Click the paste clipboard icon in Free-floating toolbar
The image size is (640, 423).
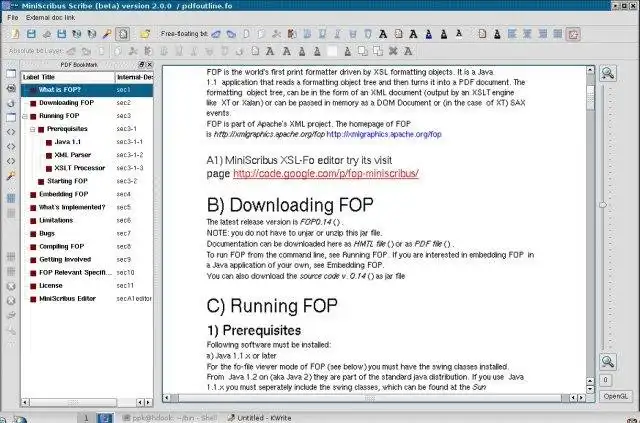291,34
